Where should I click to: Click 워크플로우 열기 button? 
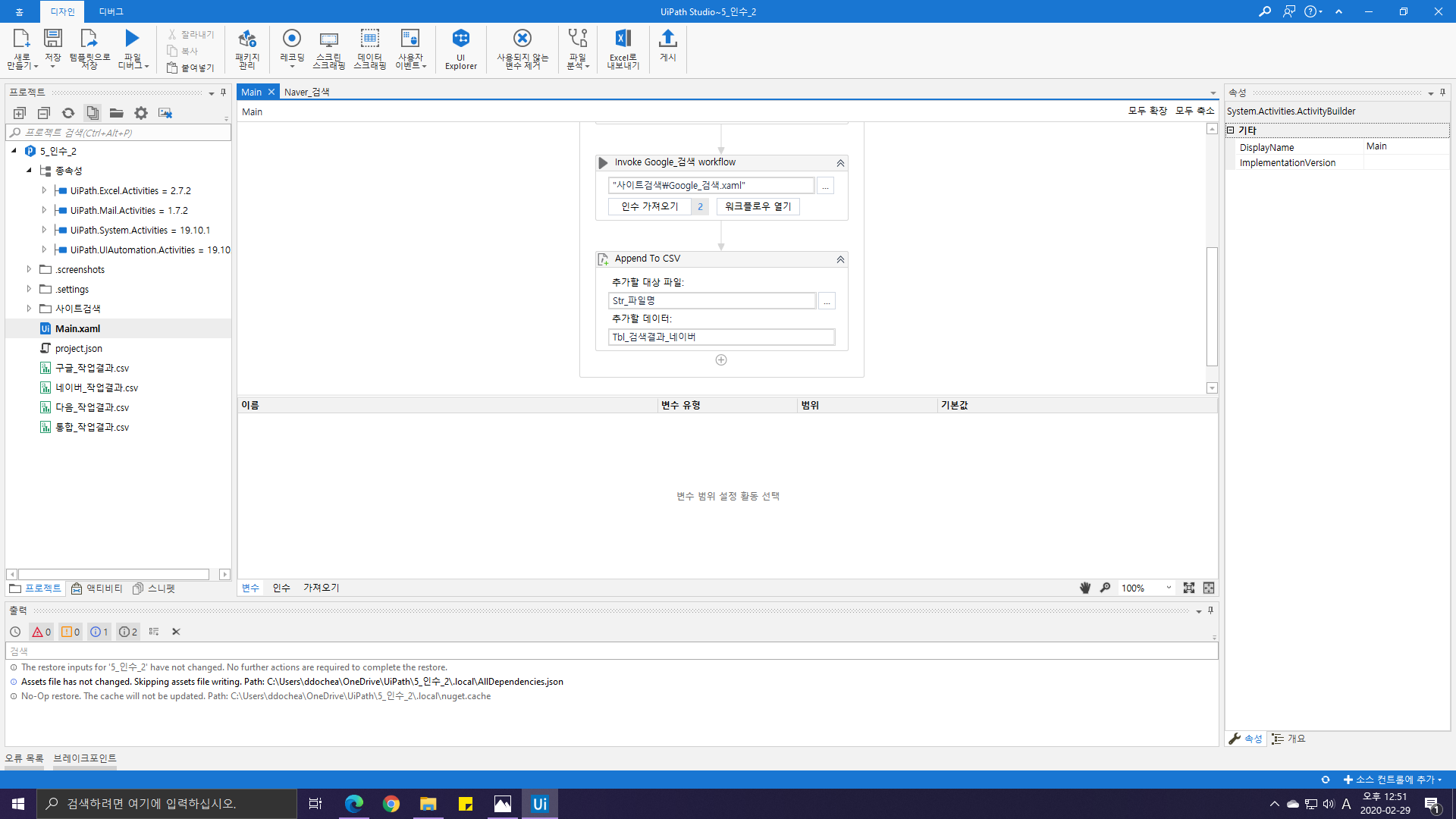pos(758,206)
